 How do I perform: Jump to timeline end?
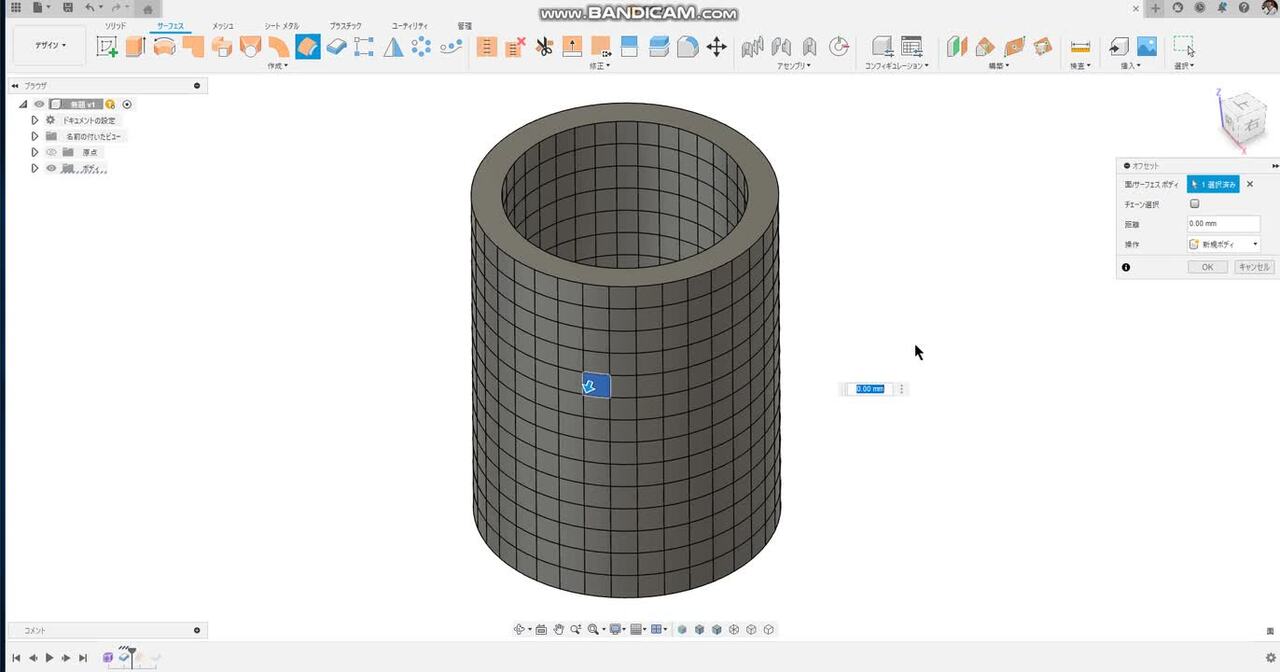pyautogui.click(x=83, y=657)
